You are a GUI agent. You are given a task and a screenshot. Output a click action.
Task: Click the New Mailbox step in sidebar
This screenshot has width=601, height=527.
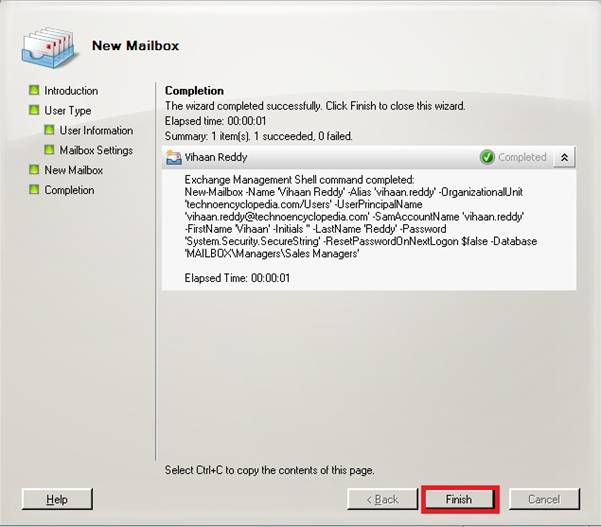tap(74, 170)
